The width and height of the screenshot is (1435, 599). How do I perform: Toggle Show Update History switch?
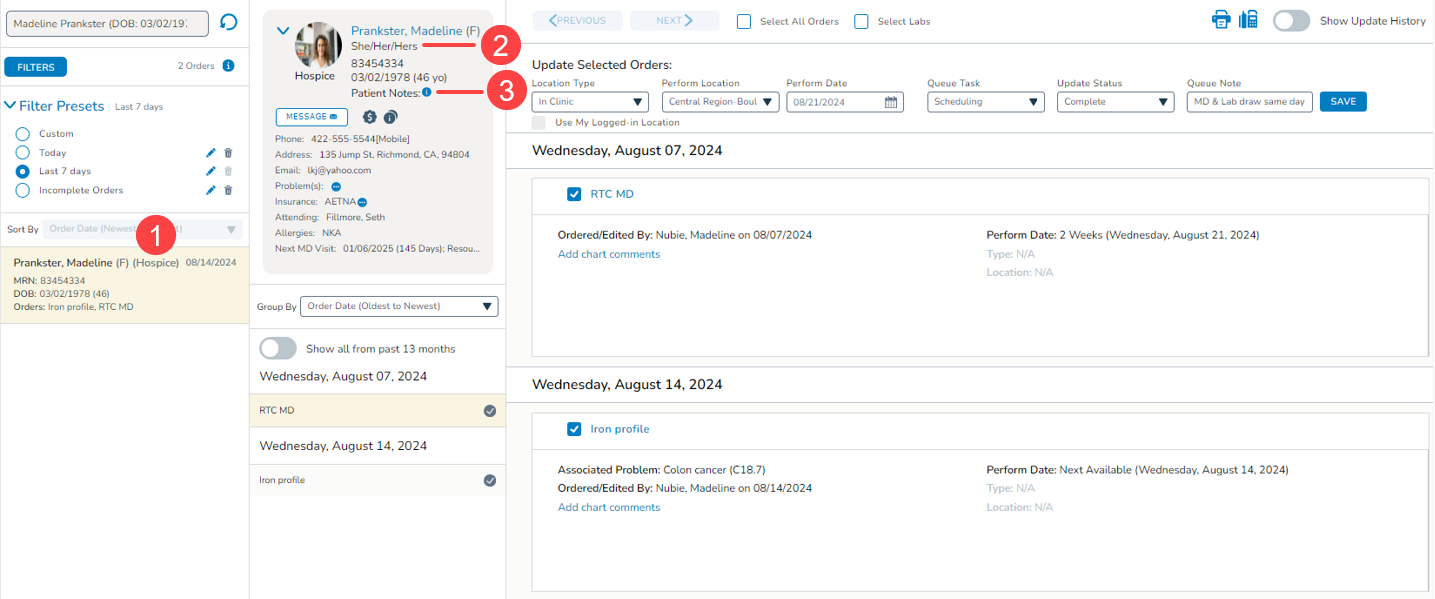tap(1291, 21)
